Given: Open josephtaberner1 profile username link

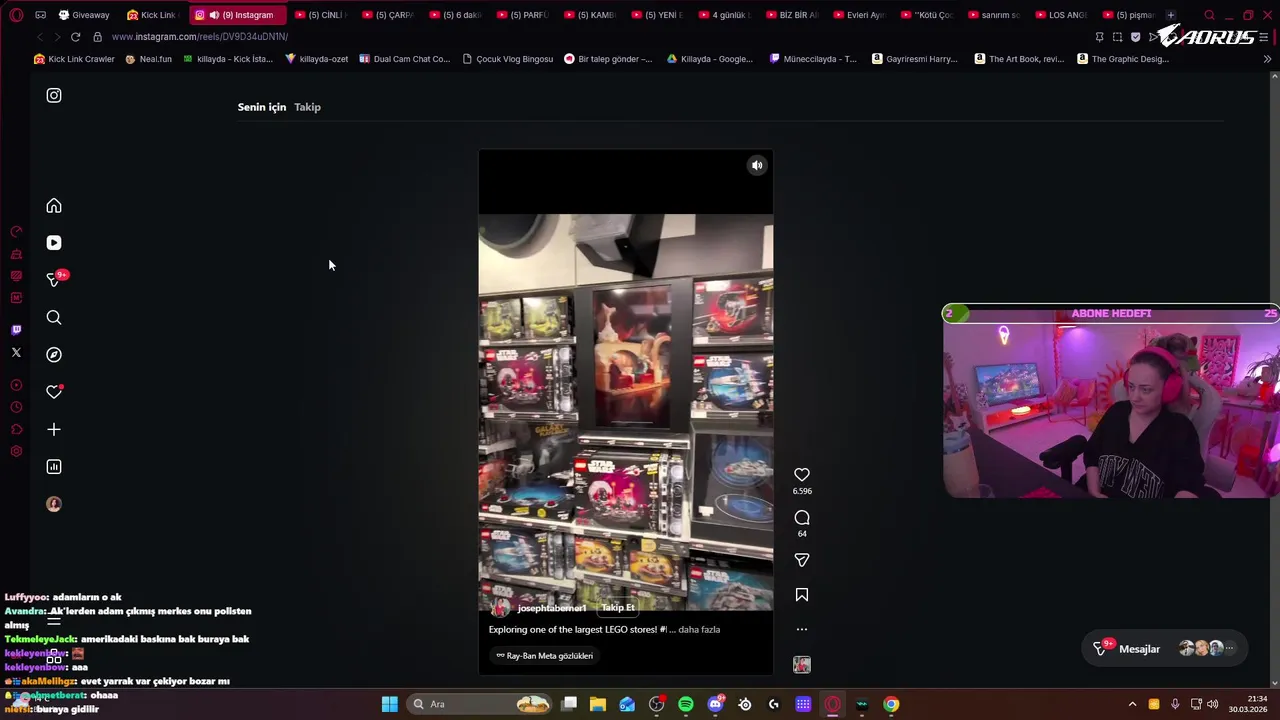Looking at the screenshot, I should click(x=552, y=608).
